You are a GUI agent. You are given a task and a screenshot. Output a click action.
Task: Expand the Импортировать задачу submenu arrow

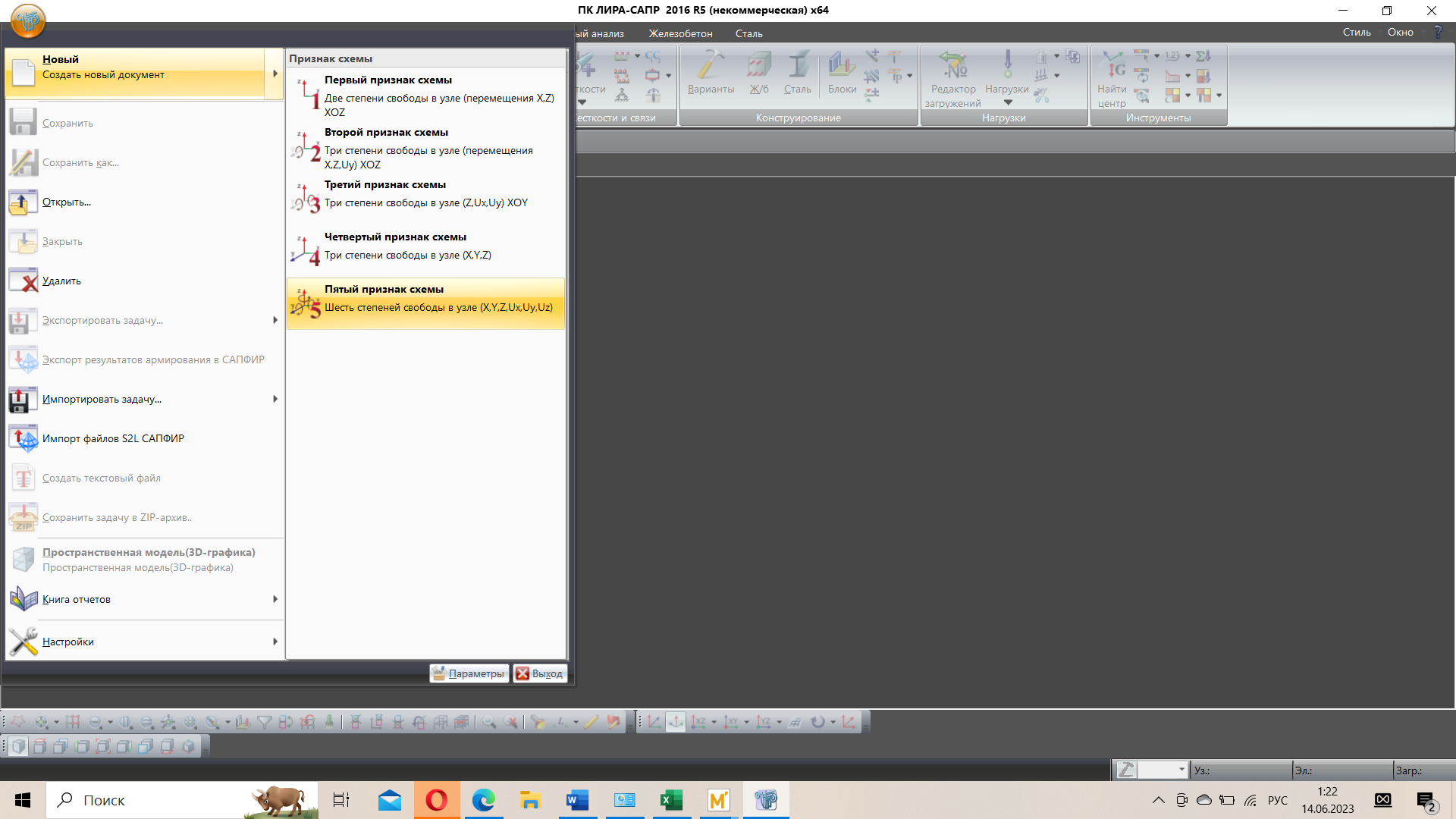point(275,399)
